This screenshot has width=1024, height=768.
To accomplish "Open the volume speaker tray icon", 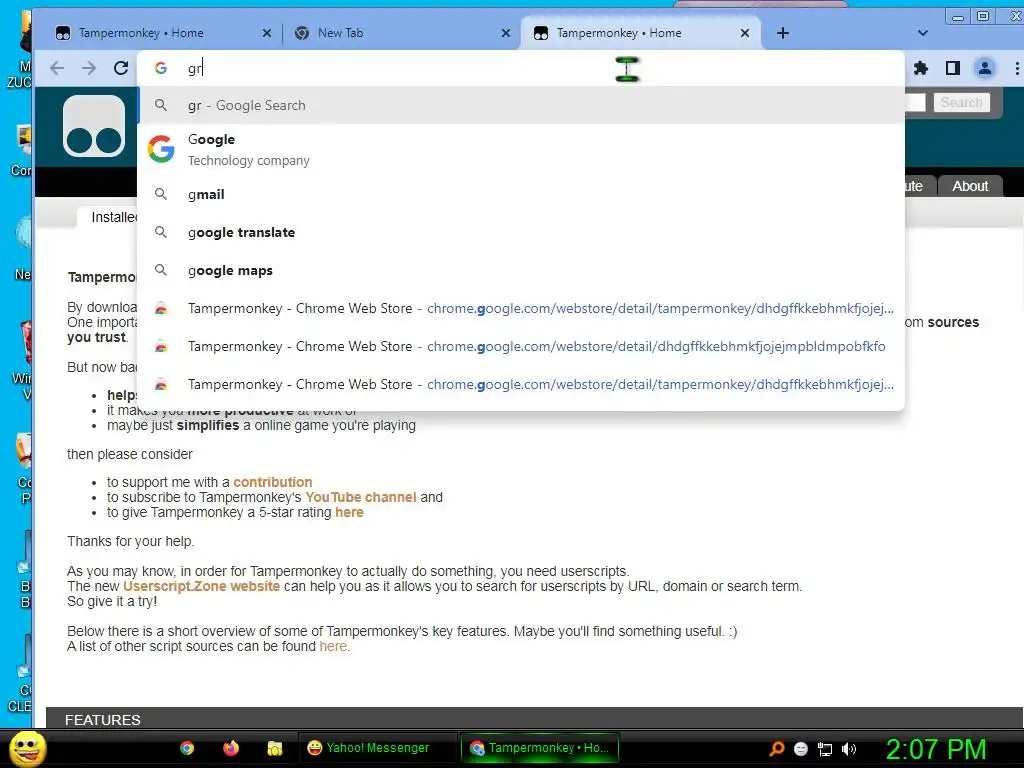I will 849,749.
